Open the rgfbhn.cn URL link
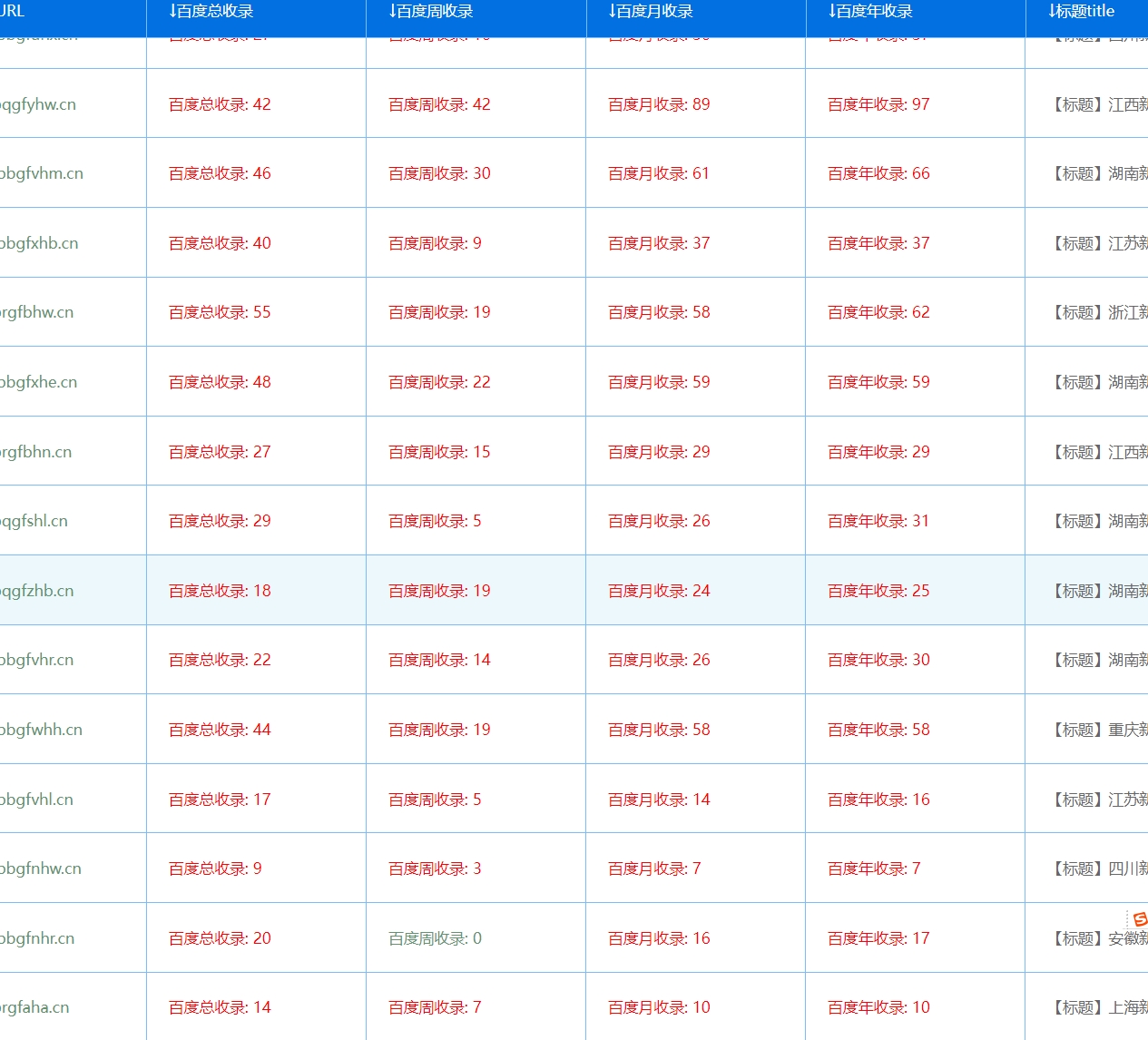The height and width of the screenshot is (1040, 1148). 36,452
